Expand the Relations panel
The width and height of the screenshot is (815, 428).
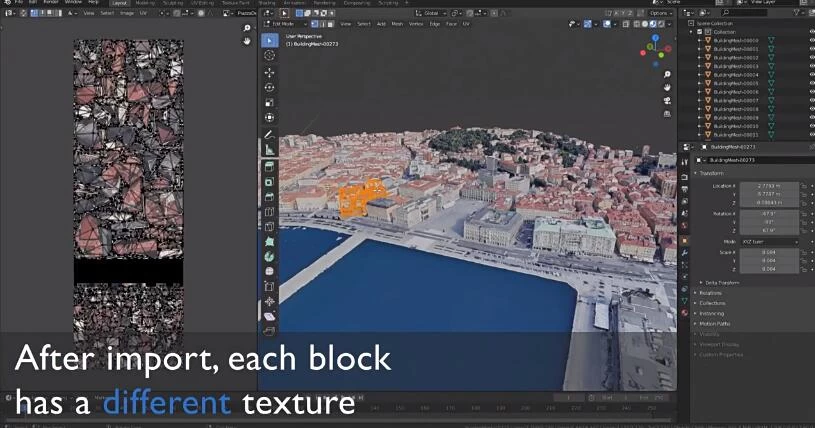pos(712,292)
